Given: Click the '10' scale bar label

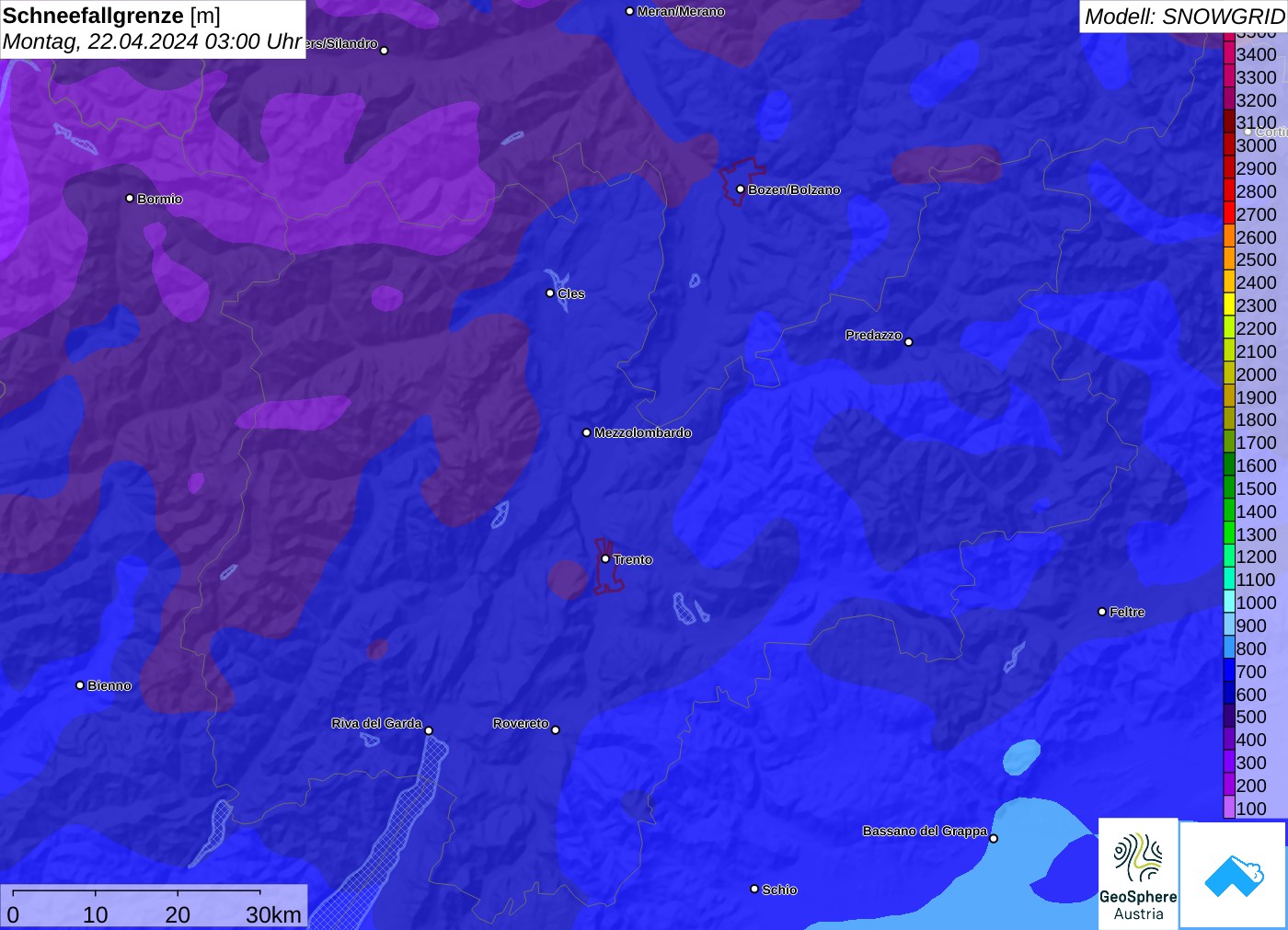Looking at the screenshot, I should tap(96, 914).
